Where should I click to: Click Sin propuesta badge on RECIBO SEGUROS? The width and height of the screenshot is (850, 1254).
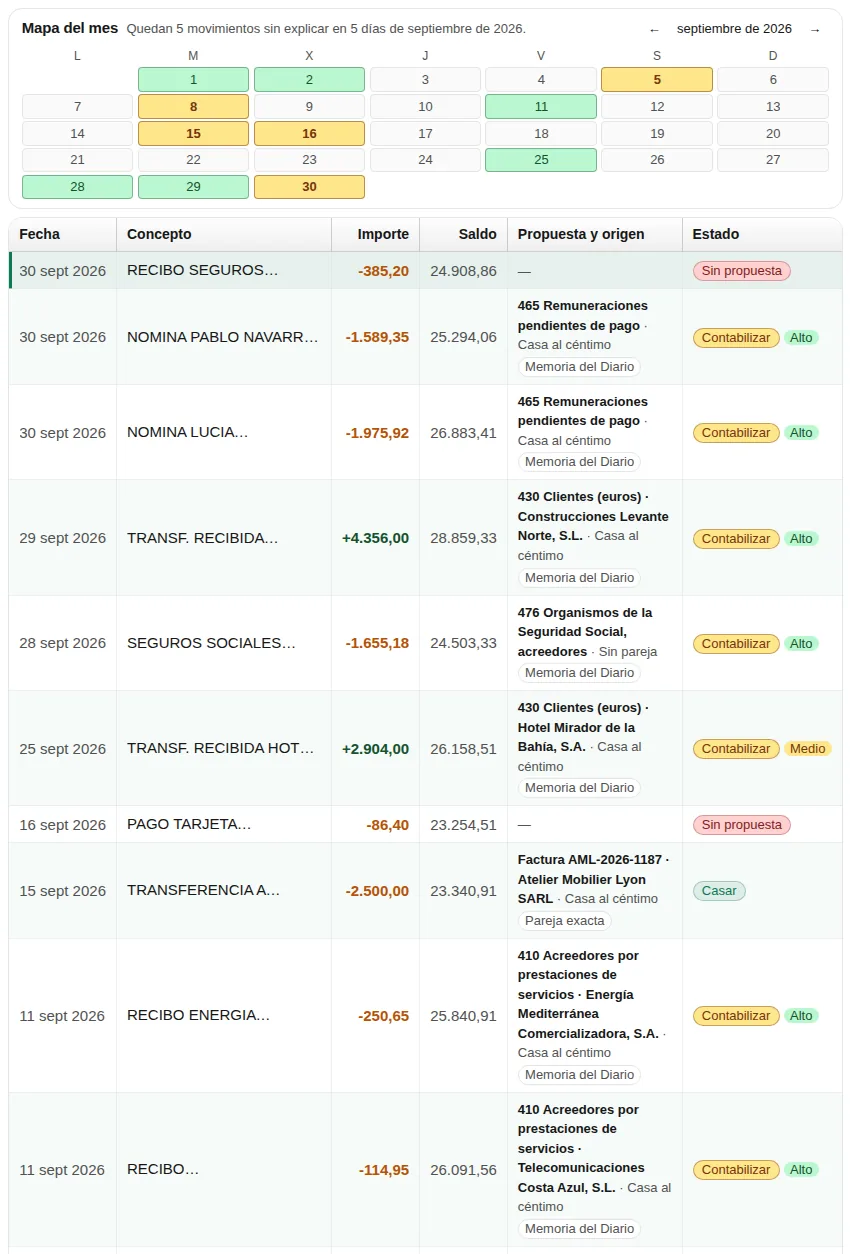tap(742, 271)
